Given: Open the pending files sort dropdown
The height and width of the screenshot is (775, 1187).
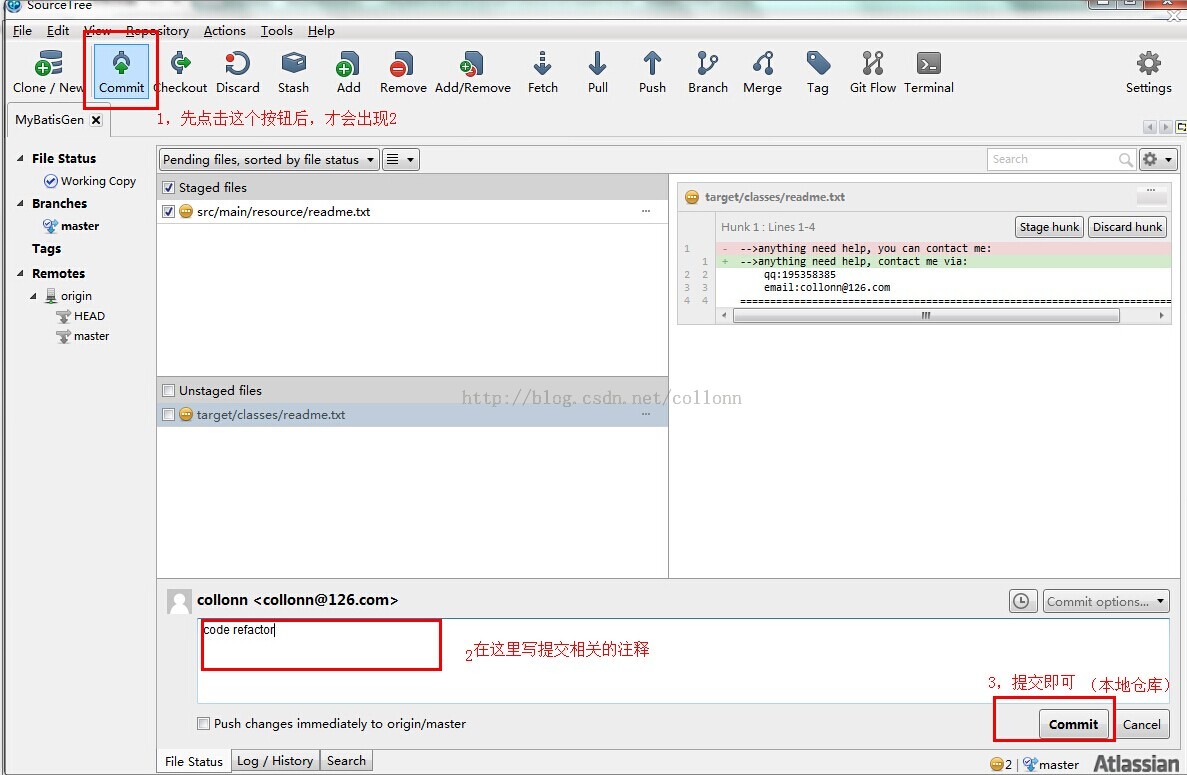Looking at the screenshot, I should pos(267,158).
